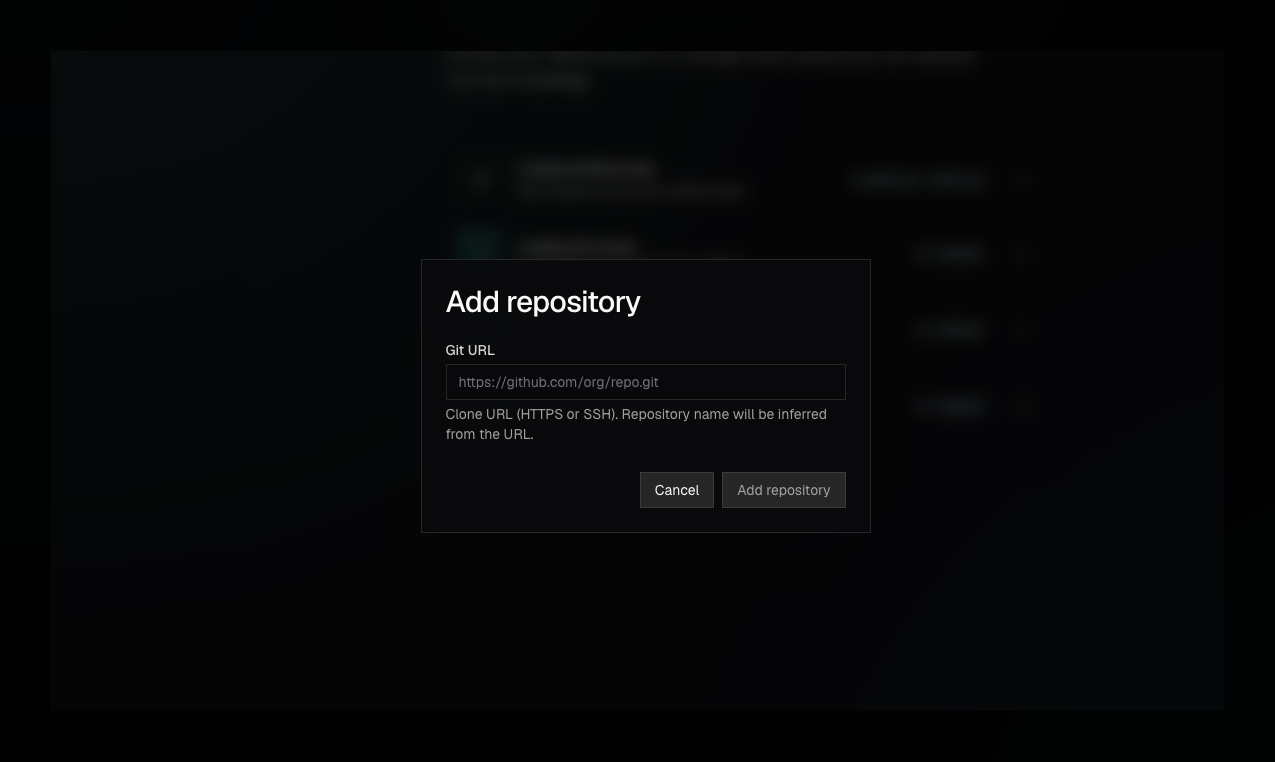Confirm with the Add repository button
This screenshot has height=762, width=1275.
(x=784, y=490)
